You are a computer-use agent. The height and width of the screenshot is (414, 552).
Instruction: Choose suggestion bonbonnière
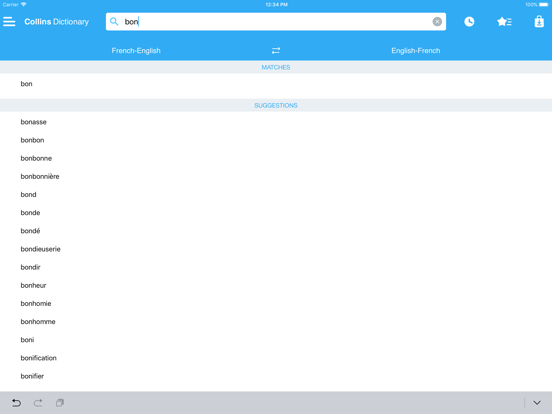point(276,176)
